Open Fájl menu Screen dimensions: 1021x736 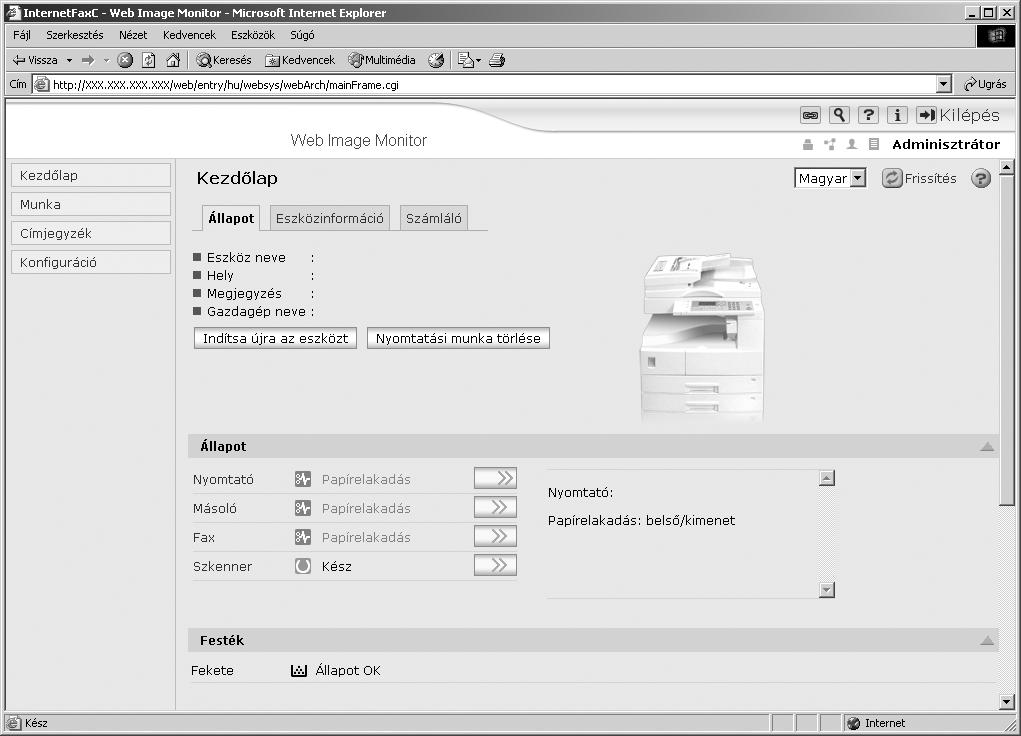pos(21,35)
